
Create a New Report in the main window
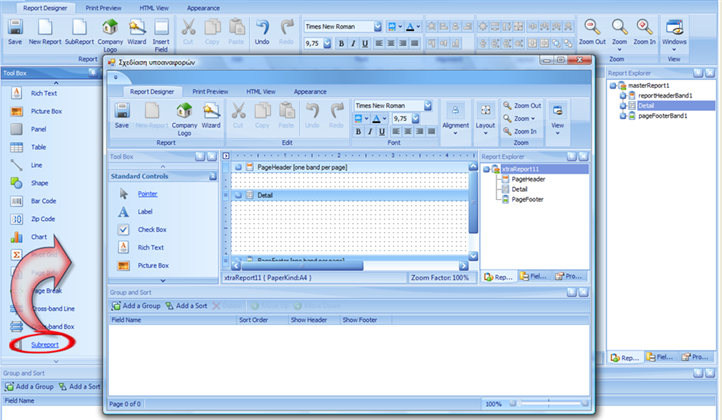coord(45,32)
